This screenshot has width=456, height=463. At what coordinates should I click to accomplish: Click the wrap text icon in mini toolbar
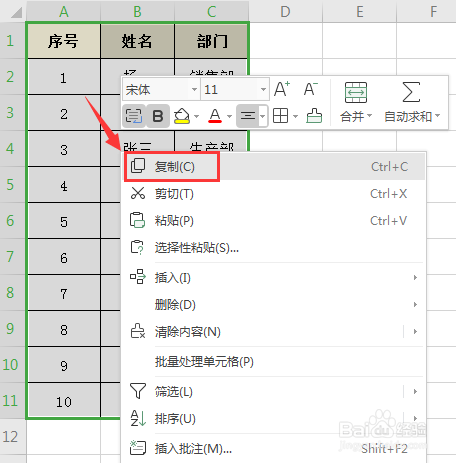click(134, 116)
